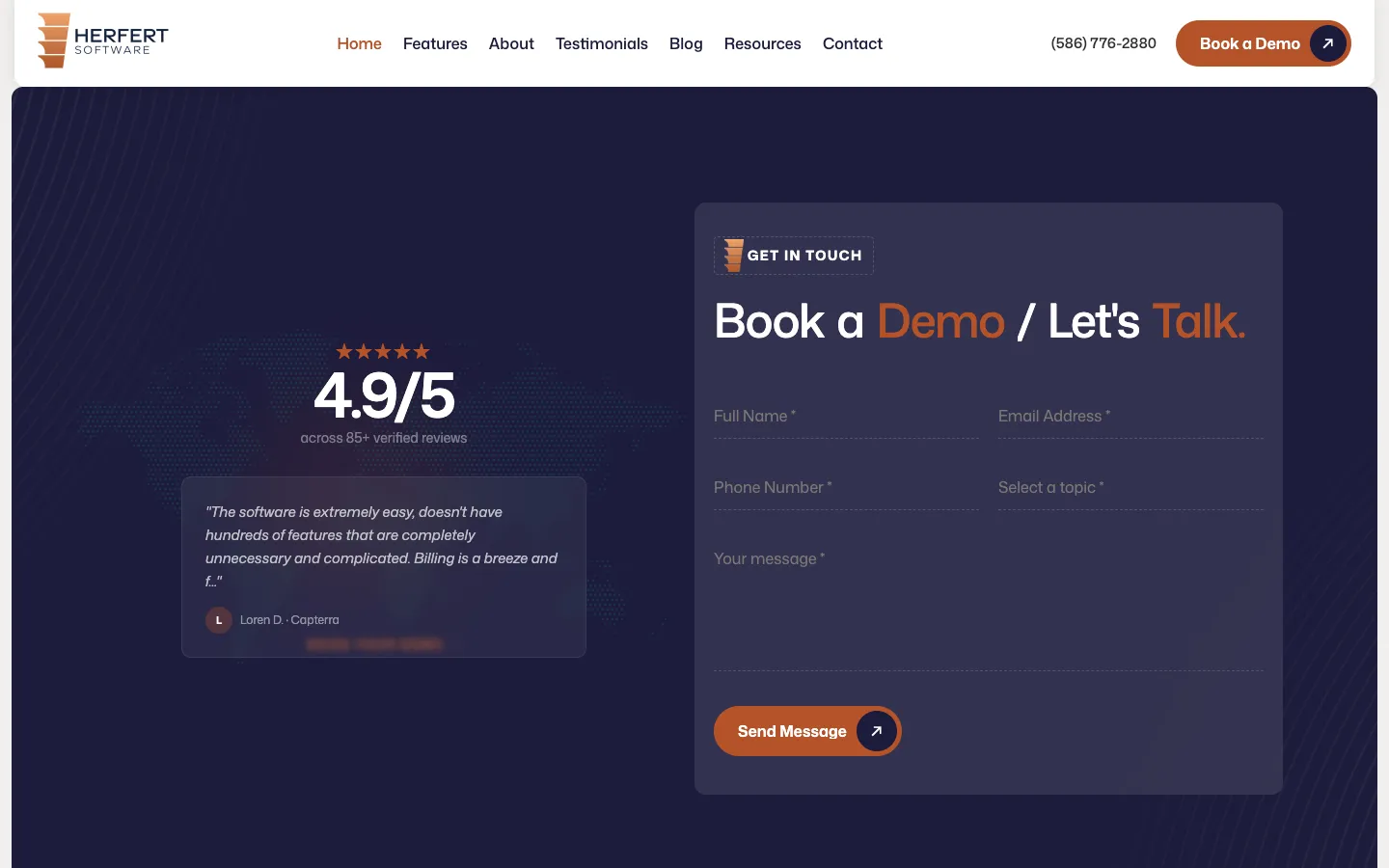Viewport: 1389px width, 868px height.
Task: Go to the Home nav link
Action: pos(359,43)
